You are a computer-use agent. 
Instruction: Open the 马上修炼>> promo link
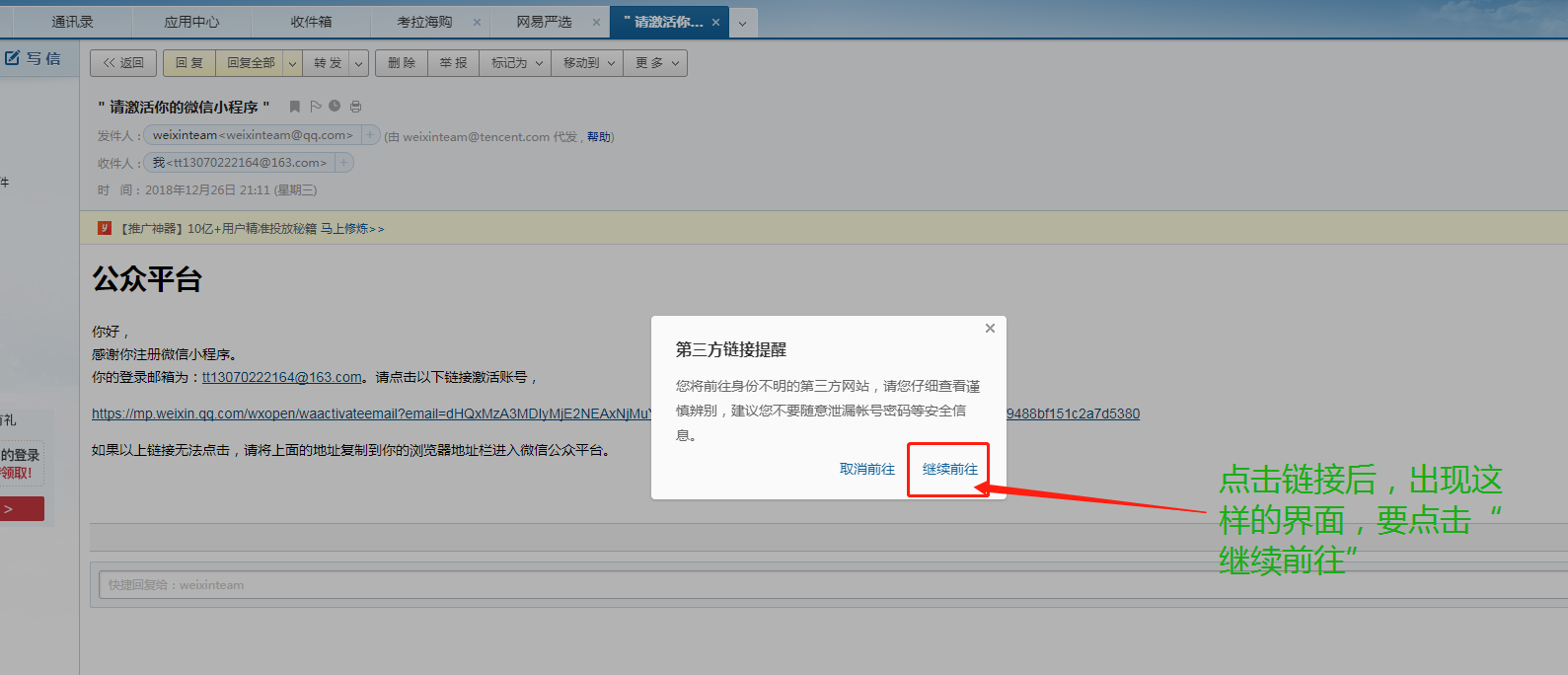tap(352, 229)
